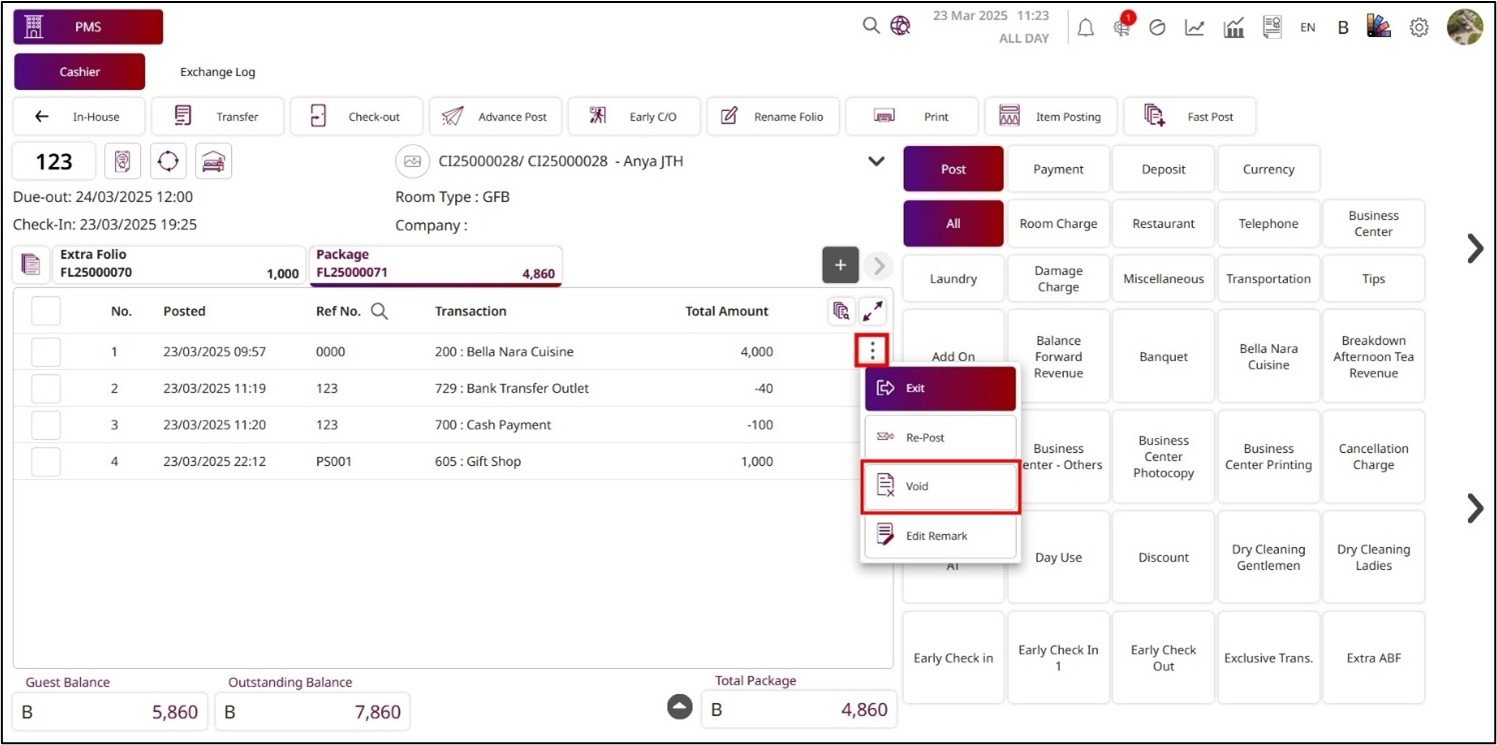
Task: Collapse balance panel with round up-arrow button
Action: (680, 707)
